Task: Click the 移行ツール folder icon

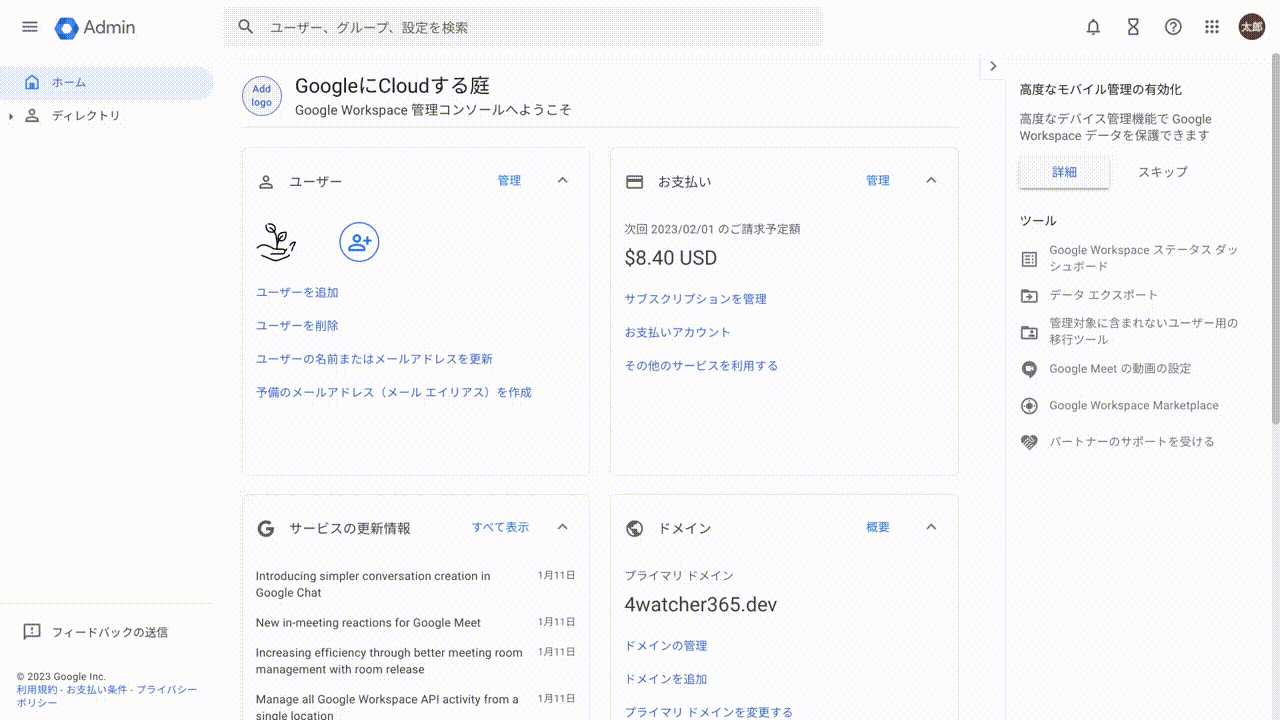Action: [1029, 332]
